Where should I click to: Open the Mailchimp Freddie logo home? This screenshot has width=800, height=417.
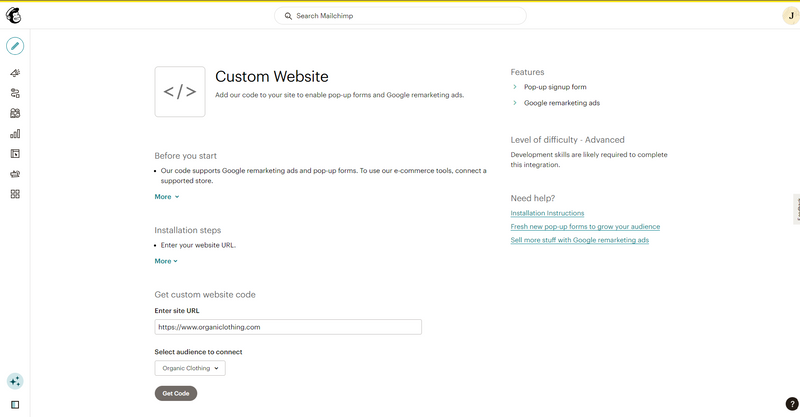14,16
